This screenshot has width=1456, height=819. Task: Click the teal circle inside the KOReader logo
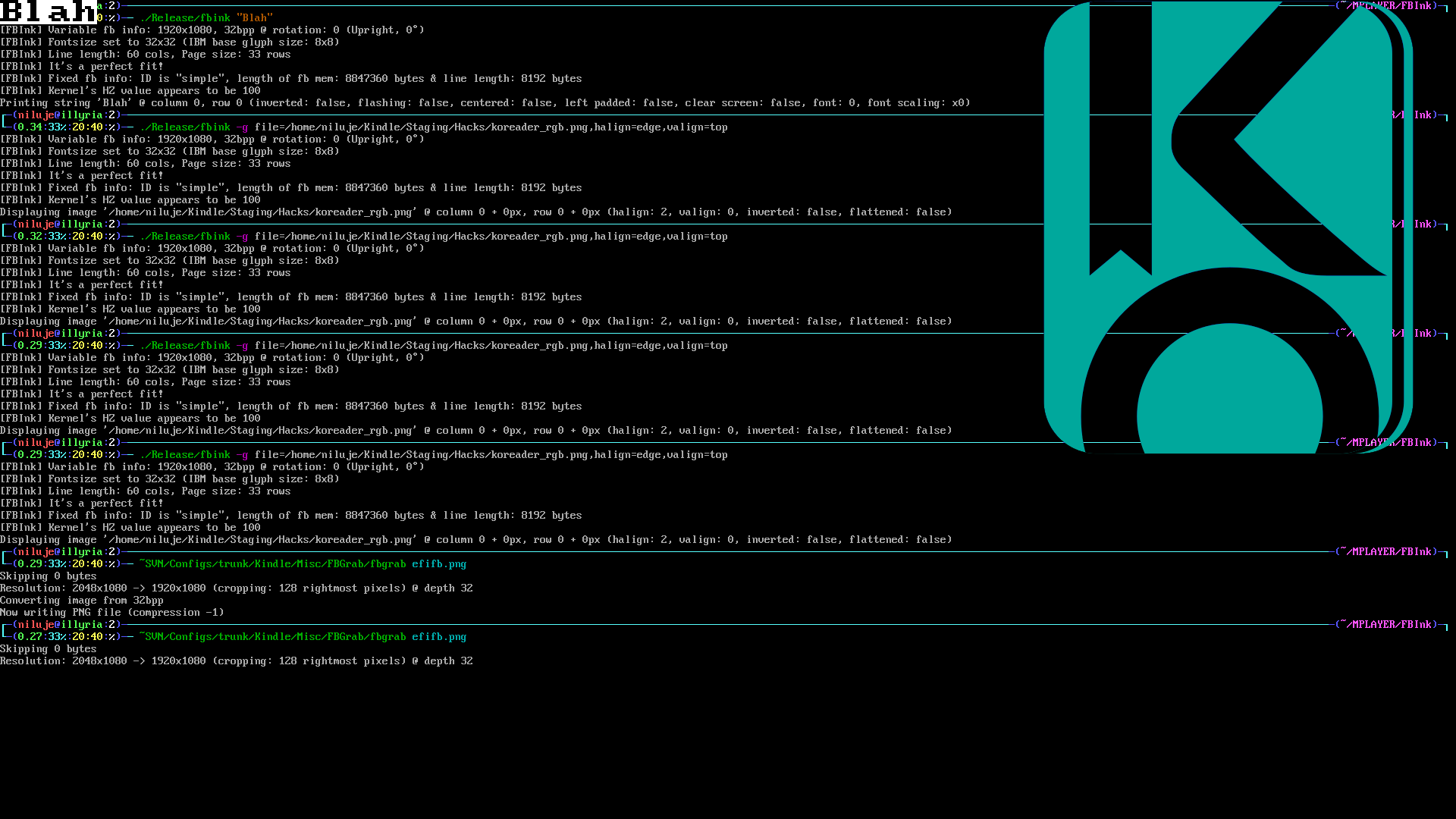coord(1229,394)
